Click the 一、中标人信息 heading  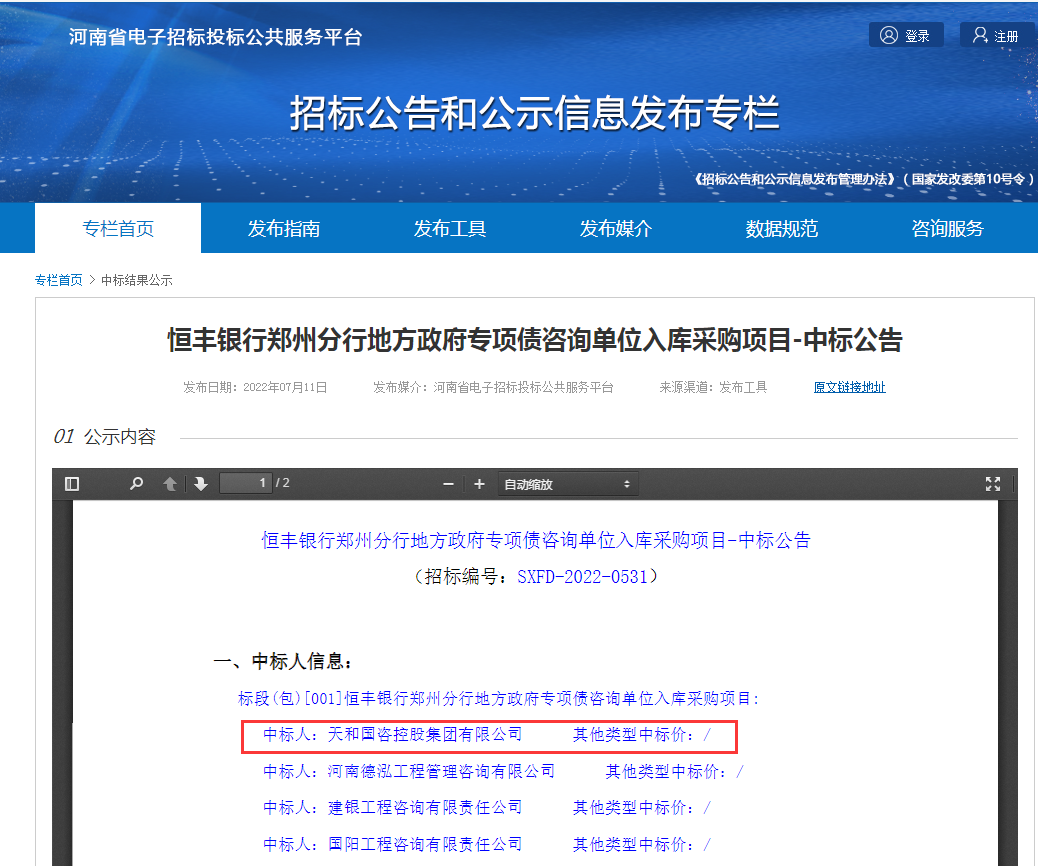tap(283, 661)
